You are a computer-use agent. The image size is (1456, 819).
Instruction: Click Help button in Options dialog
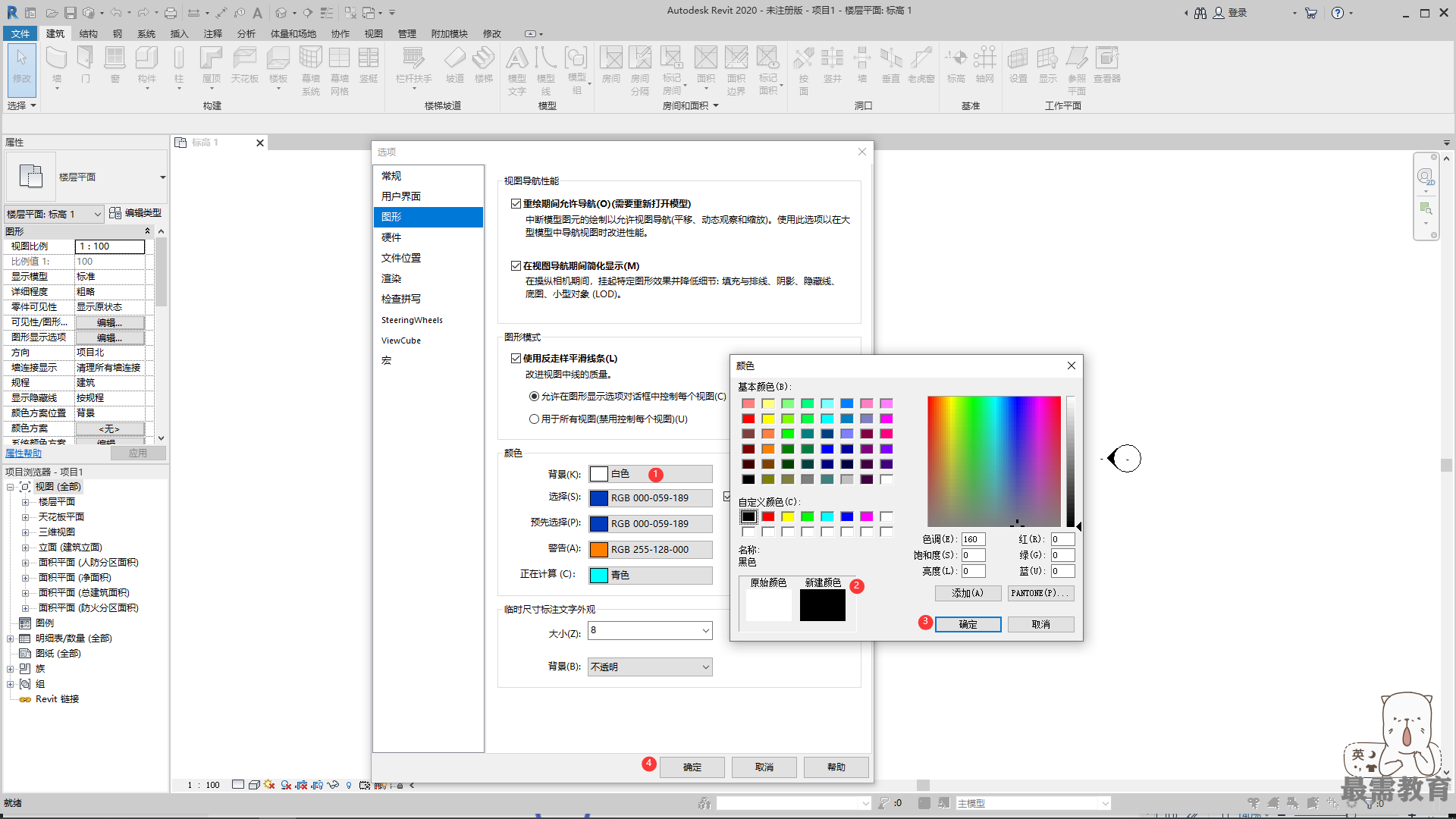[x=836, y=767]
